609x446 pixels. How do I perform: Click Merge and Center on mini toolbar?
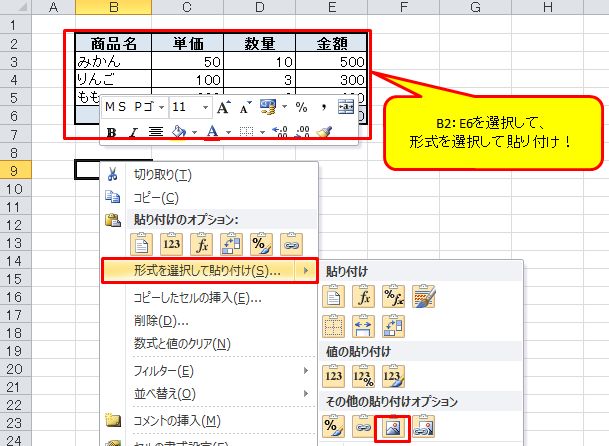tap(346, 107)
